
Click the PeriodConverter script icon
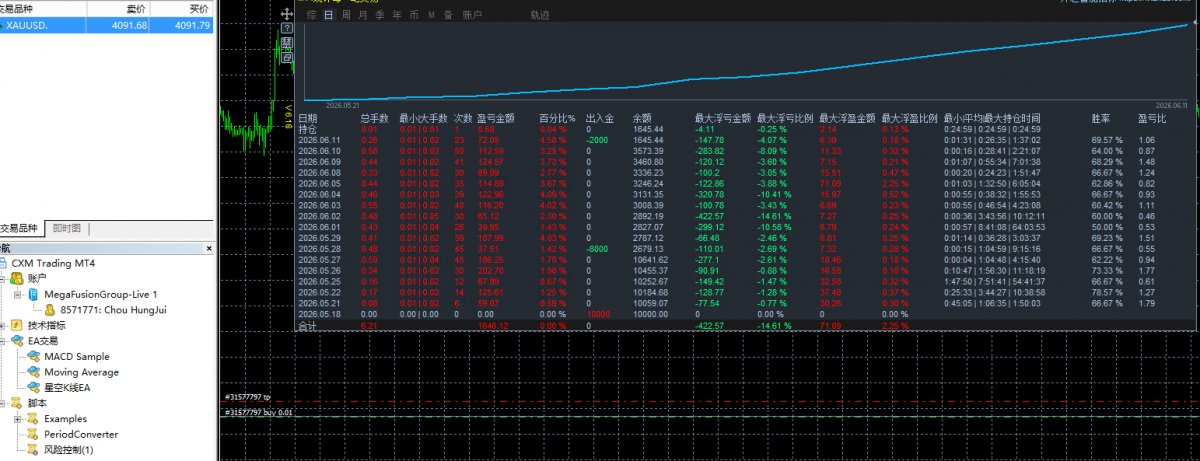tap(34, 434)
